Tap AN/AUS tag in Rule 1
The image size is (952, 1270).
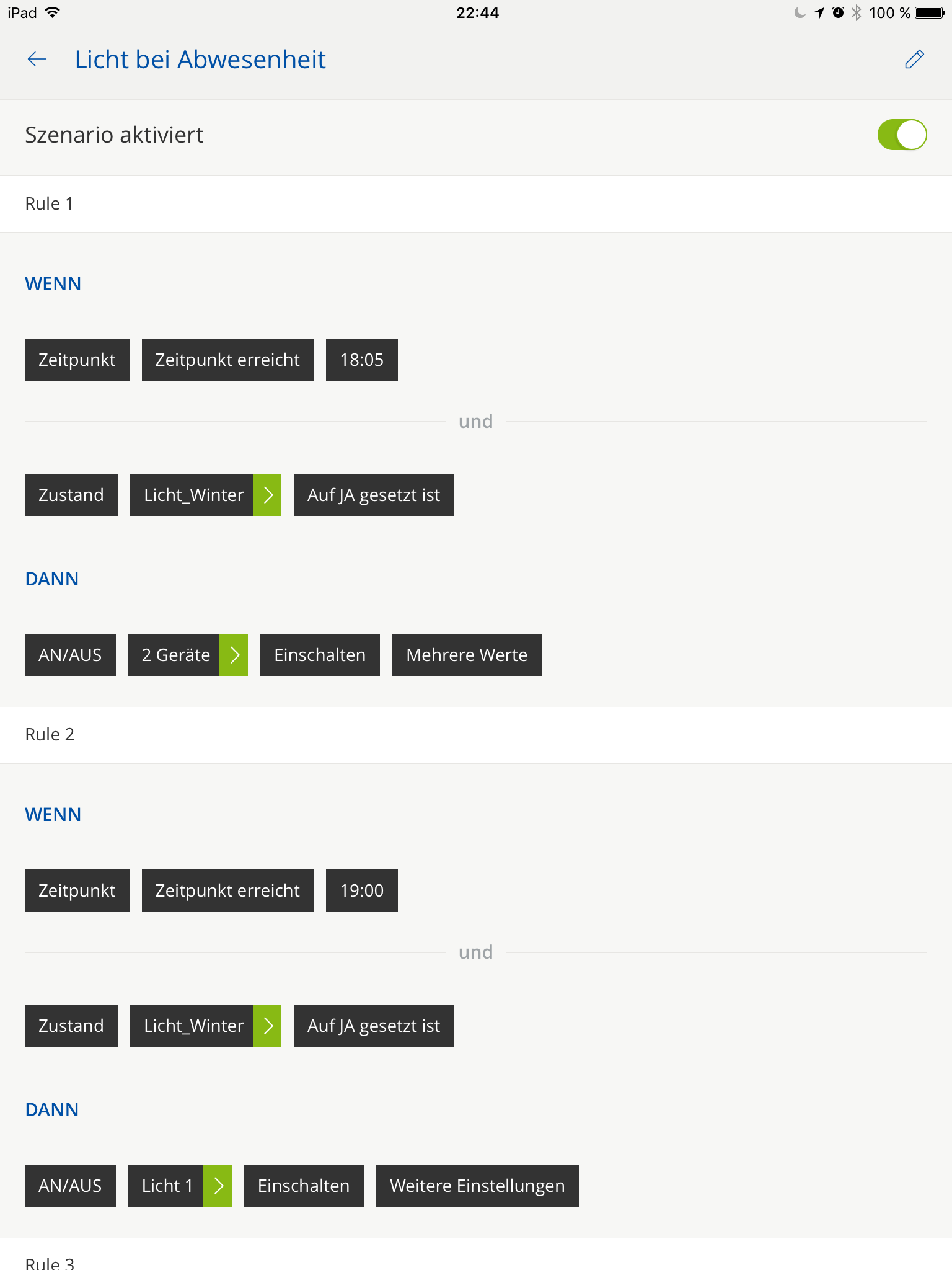point(70,655)
